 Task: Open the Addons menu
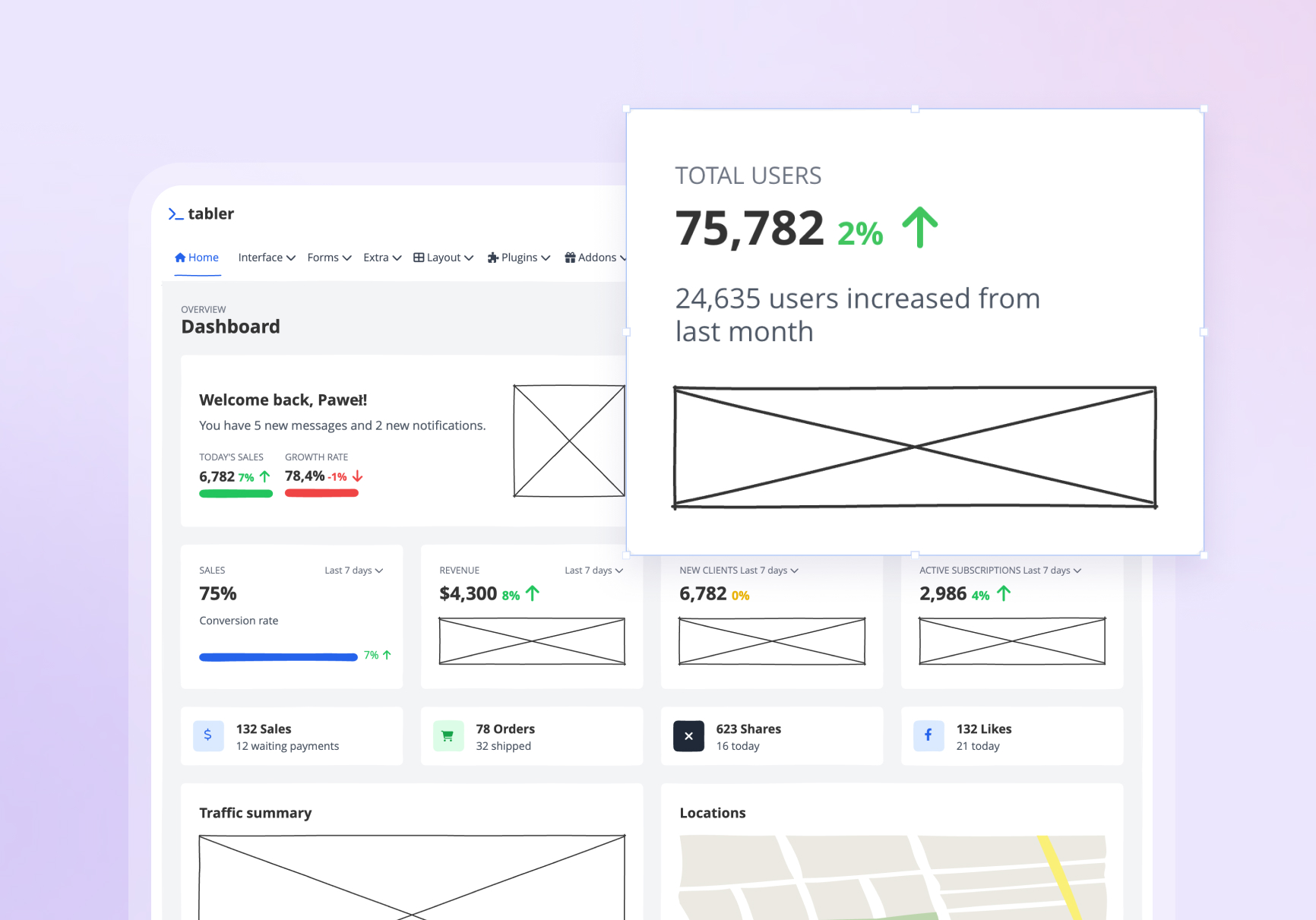pos(596,258)
